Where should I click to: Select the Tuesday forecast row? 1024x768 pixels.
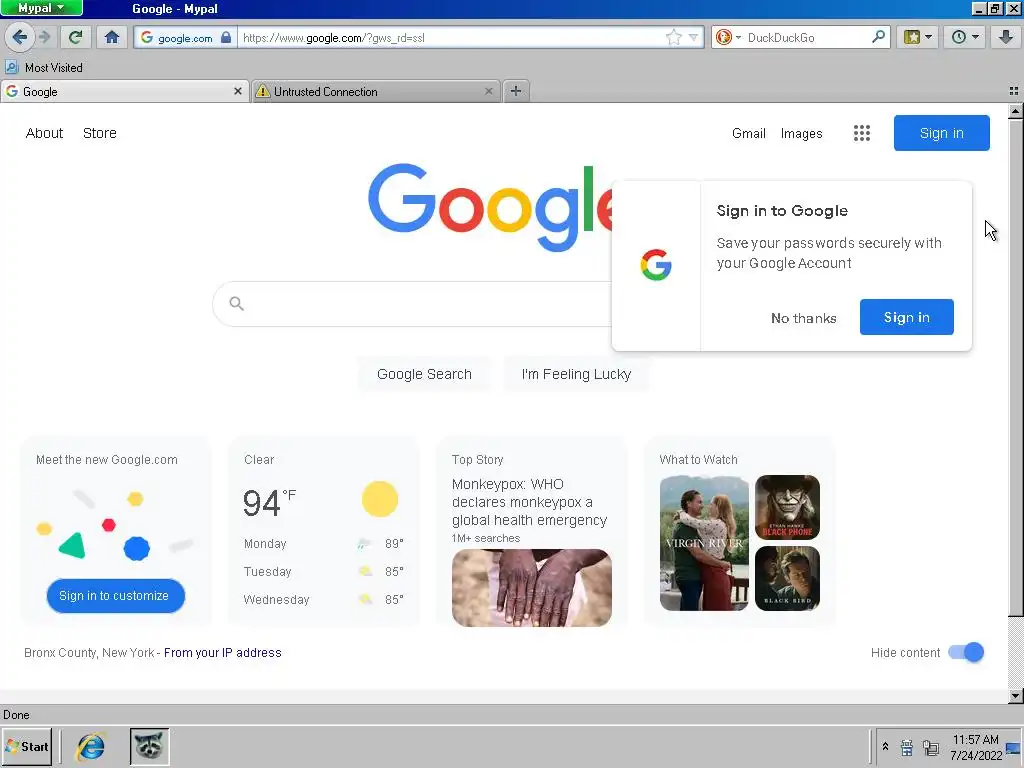click(x=324, y=571)
